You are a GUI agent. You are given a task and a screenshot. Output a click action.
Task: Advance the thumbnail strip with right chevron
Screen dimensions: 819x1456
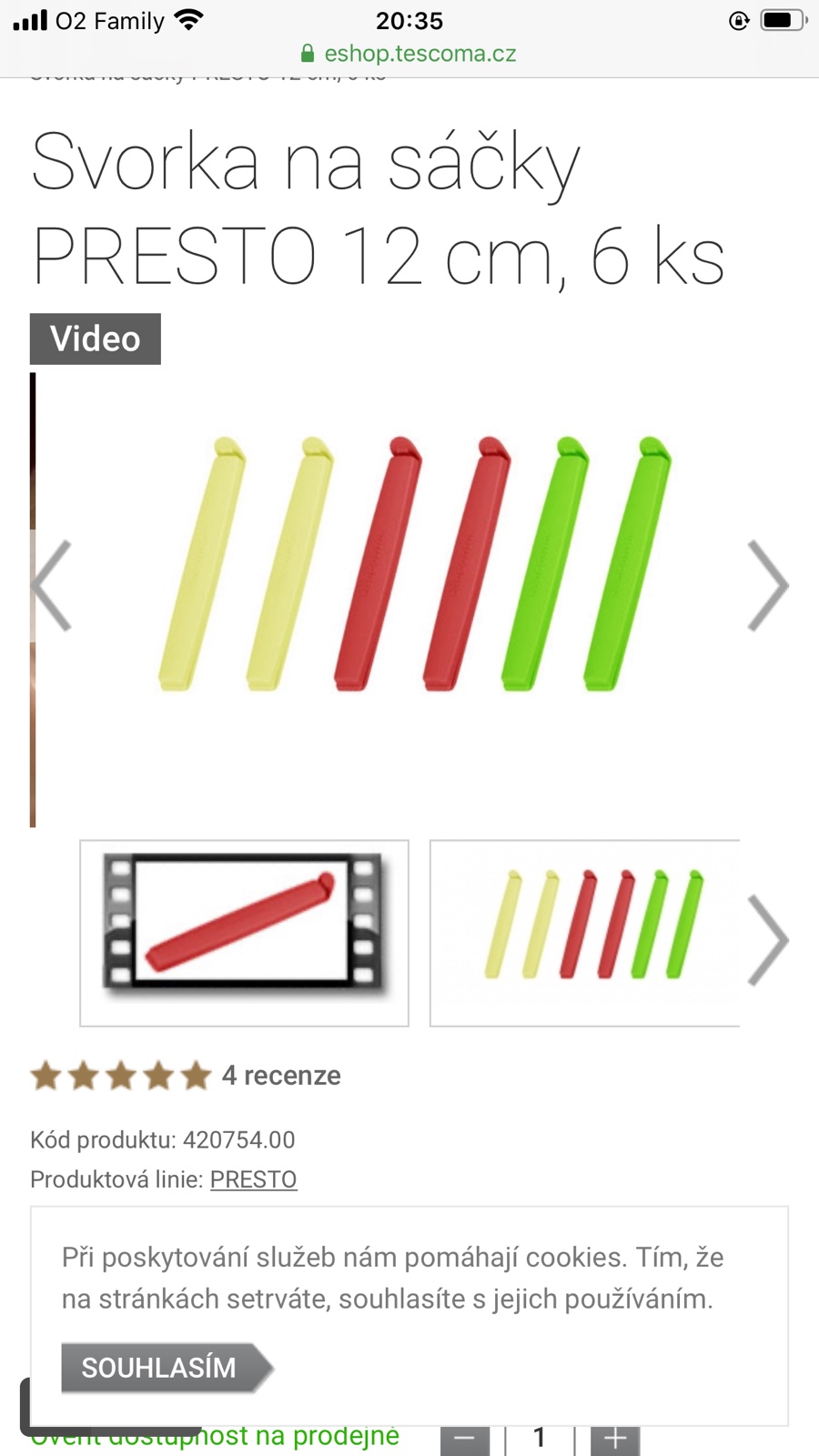point(768,940)
